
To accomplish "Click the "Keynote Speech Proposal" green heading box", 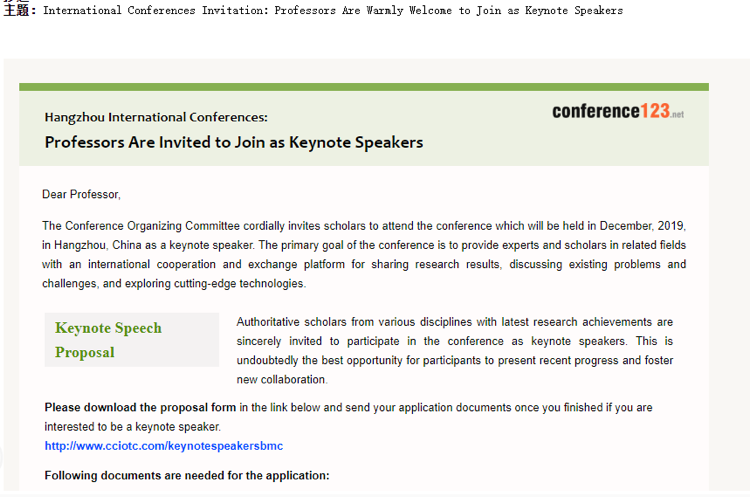I will 131,340.
